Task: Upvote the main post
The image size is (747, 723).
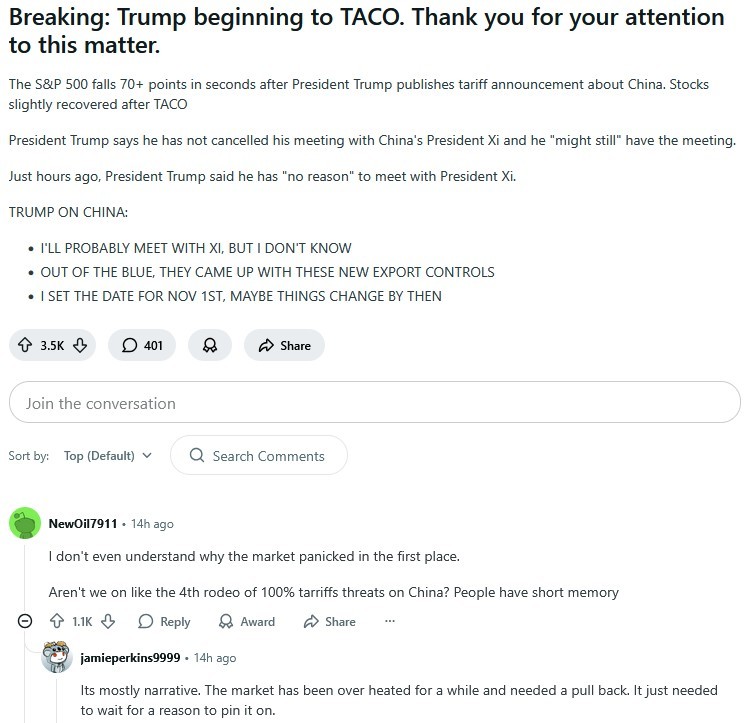Action: (24, 345)
